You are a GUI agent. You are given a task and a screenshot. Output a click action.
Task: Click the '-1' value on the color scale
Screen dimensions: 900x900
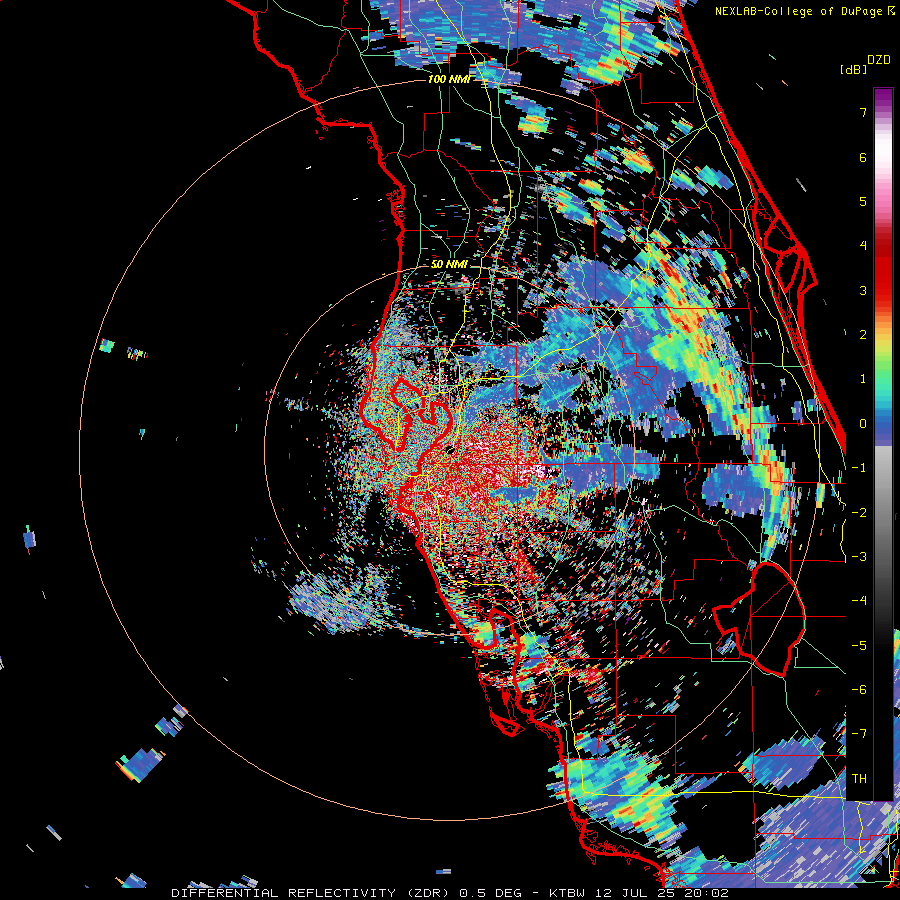click(859, 468)
